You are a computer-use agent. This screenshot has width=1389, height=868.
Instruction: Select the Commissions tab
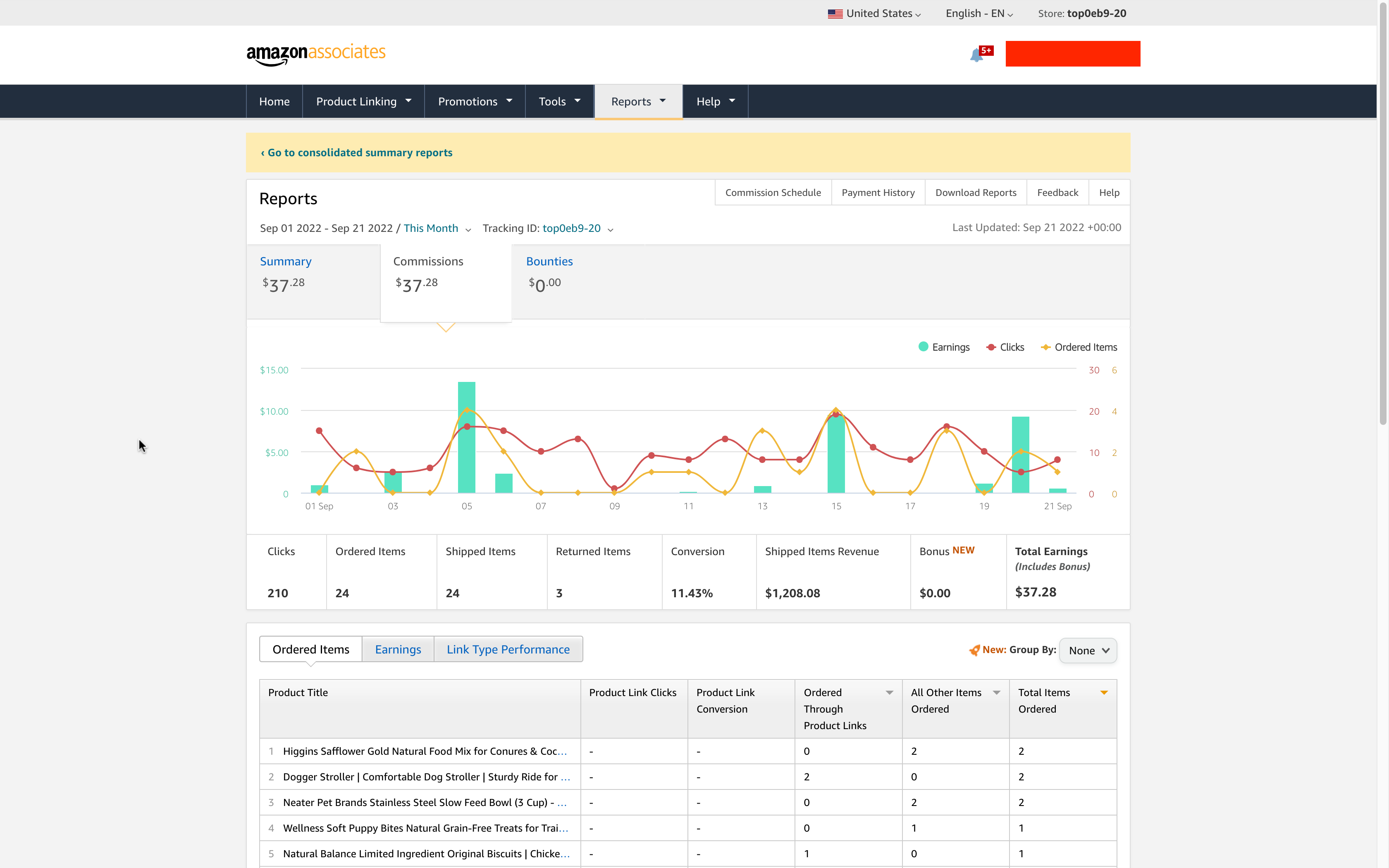point(446,282)
